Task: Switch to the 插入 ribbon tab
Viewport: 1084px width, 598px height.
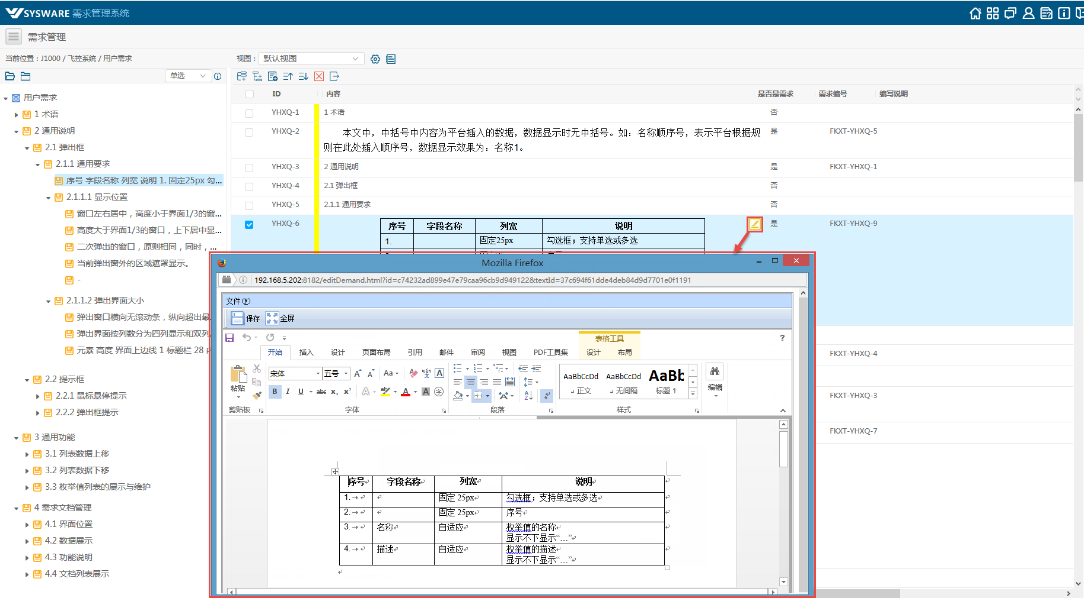Action: tap(306, 352)
